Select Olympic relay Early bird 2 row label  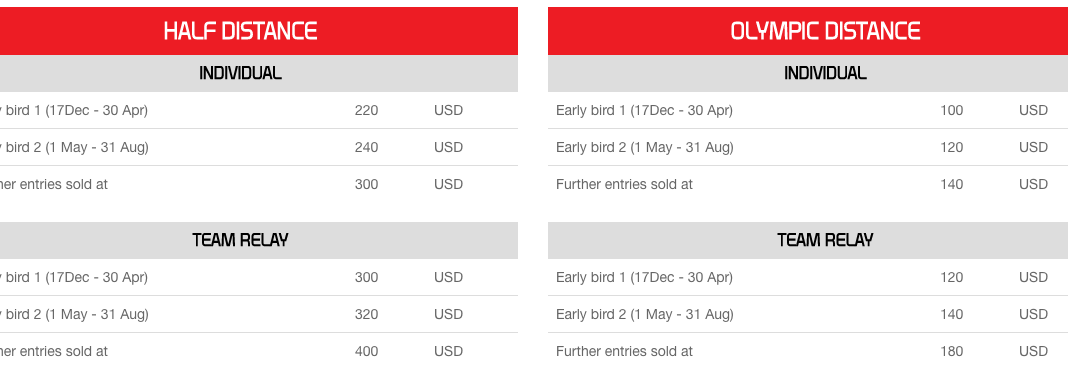[644, 314]
